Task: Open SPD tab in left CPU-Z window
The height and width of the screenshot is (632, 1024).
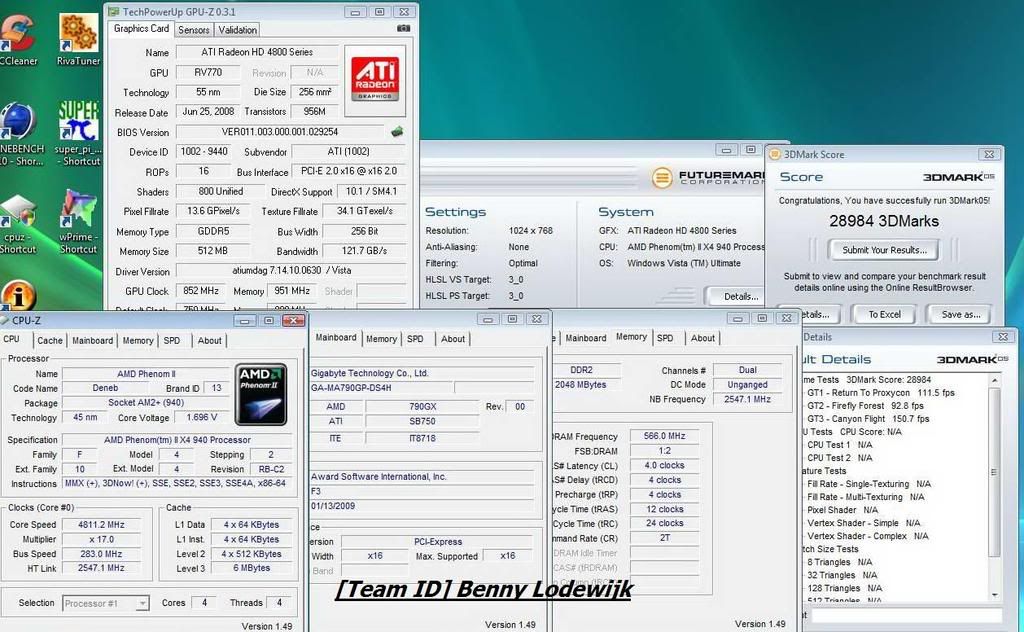Action: pos(172,341)
